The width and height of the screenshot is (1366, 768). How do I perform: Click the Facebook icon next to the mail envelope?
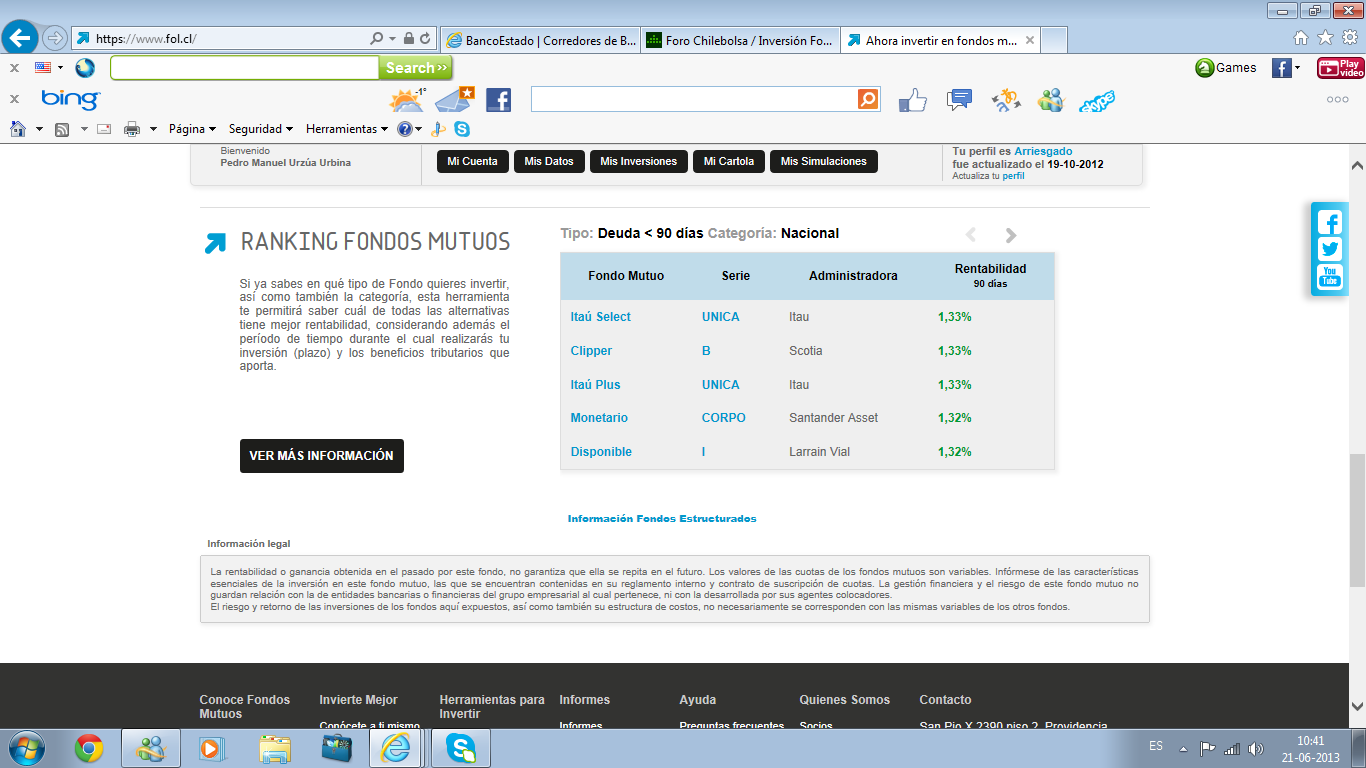point(498,100)
